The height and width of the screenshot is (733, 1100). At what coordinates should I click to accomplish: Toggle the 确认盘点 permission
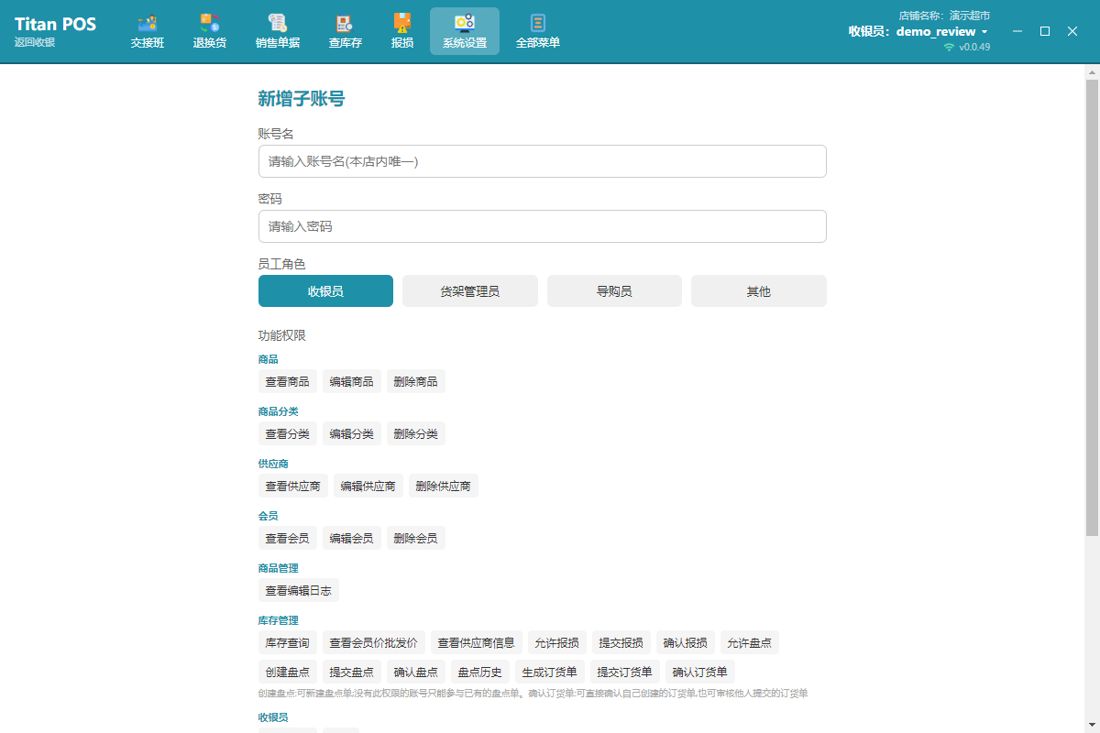(x=415, y=672)
